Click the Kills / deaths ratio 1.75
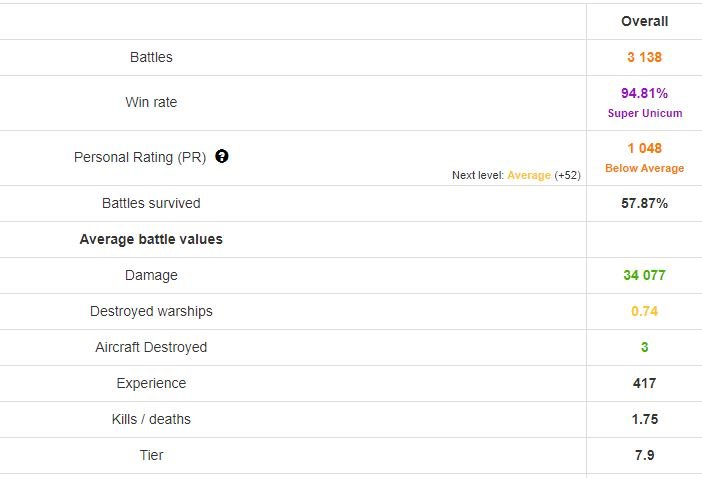The height and width of the screenshot is (478, 702). coord(644,419)
